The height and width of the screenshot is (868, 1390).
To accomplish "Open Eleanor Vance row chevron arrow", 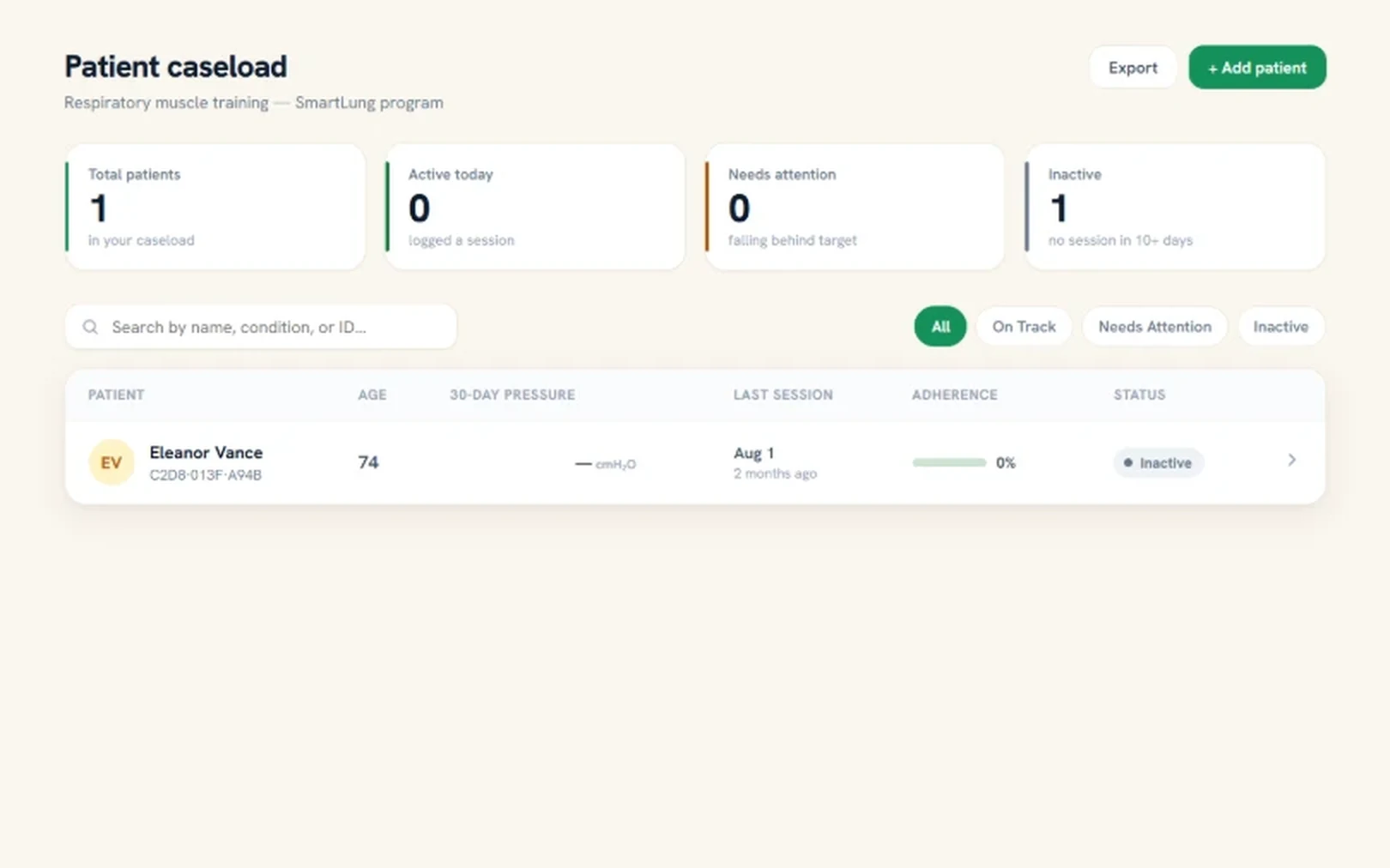I will (x=1291, y=461).
